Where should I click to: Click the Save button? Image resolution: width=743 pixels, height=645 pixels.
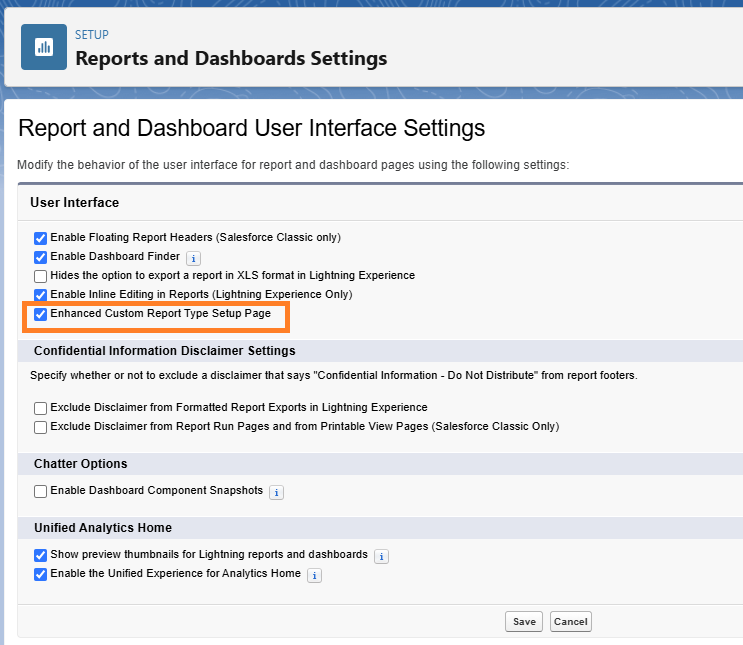coord(524,621)
